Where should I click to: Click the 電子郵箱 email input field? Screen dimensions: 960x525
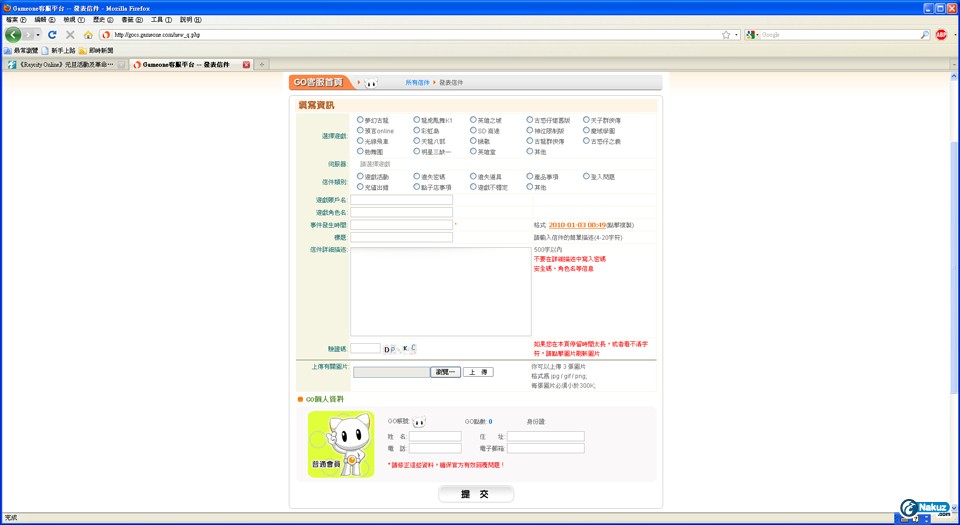point(546,449)
